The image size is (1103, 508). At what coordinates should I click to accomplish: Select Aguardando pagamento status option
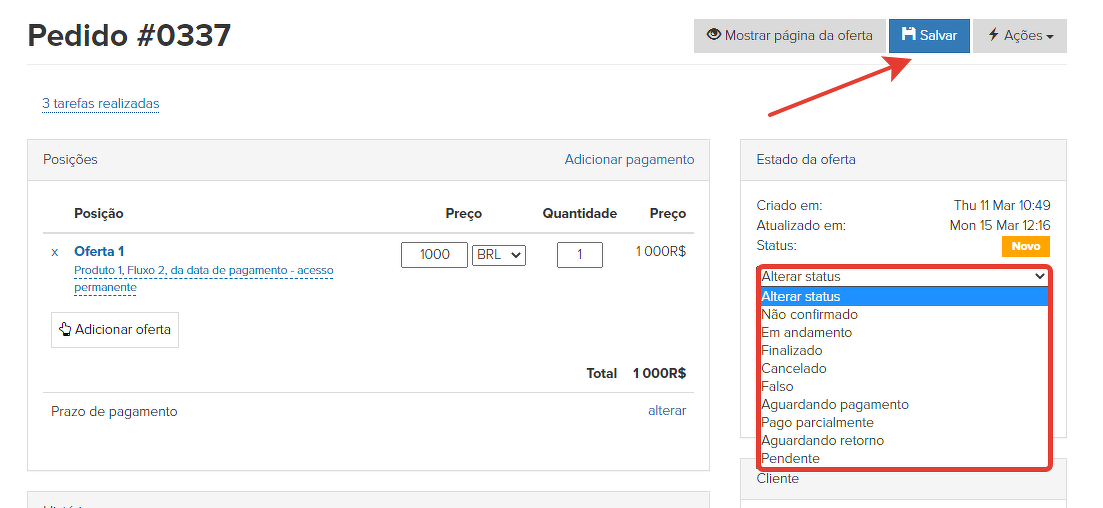coord(834,404)
